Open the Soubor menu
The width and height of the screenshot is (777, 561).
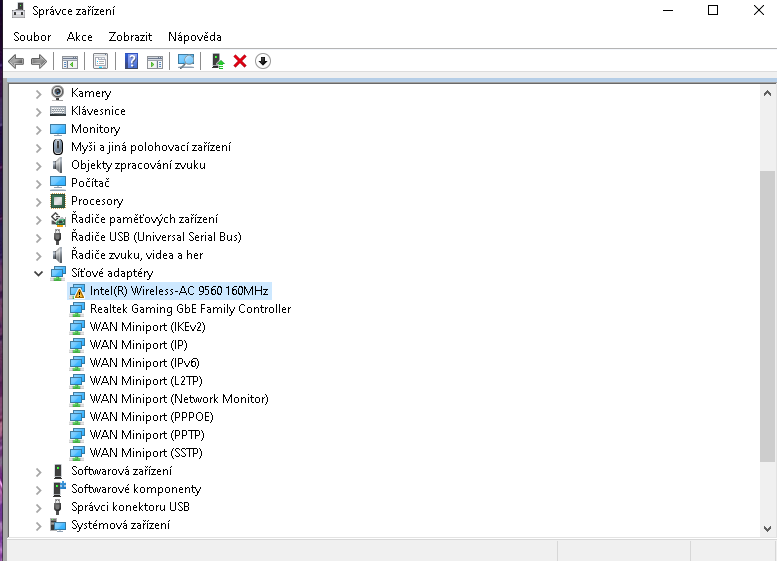pos(32,37)
